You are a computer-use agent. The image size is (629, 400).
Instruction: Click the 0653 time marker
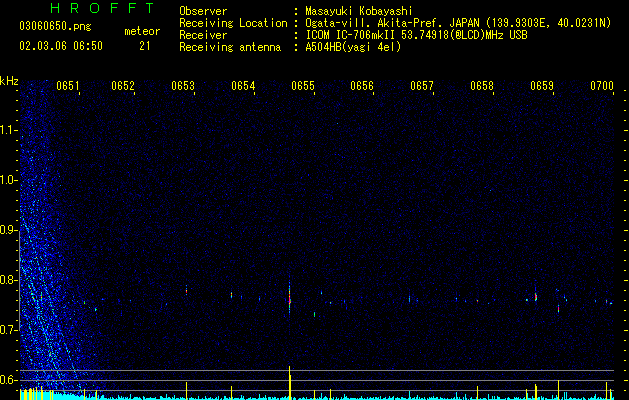tap(183, 86)
